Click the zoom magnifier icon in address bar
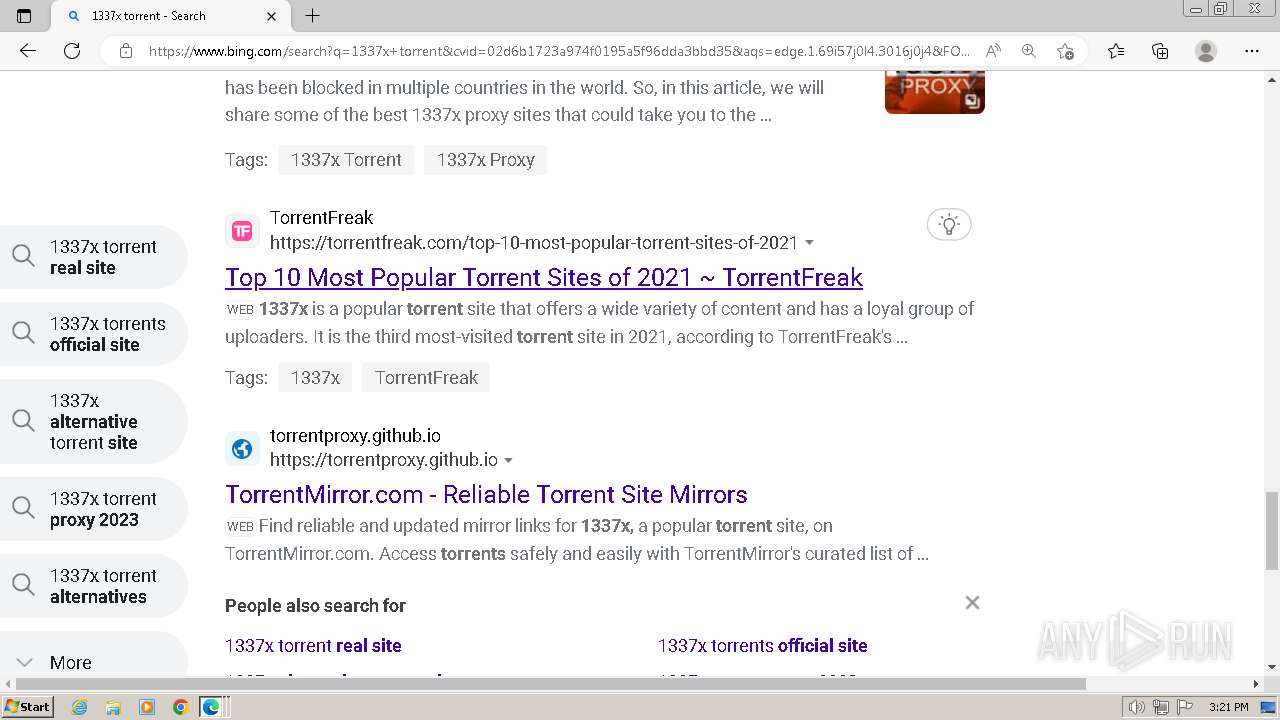 [x=1029, y=51]
